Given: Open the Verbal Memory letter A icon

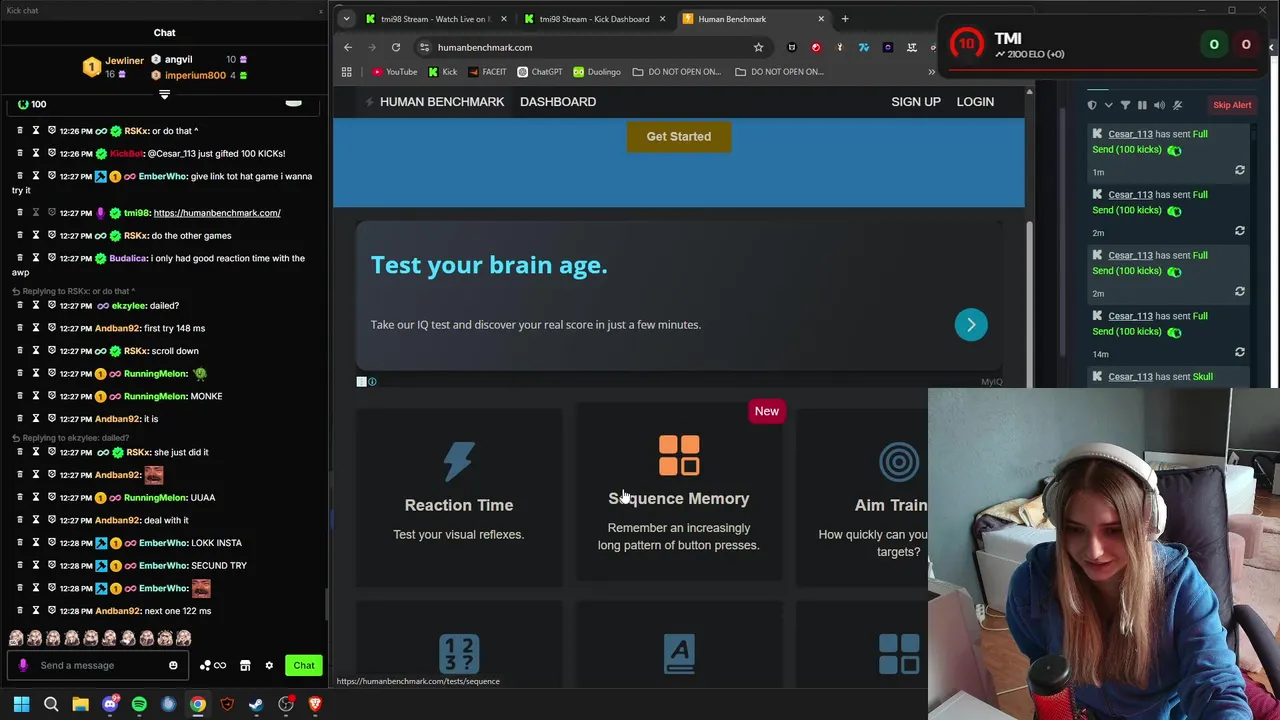Looking at the screenshot, I should (x=679, y=654).
